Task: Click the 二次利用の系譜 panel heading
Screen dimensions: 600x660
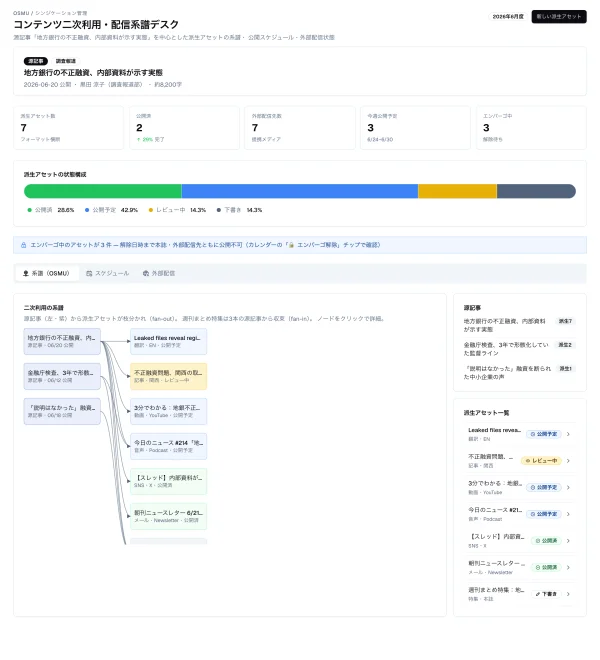Action: coord(43,308)
